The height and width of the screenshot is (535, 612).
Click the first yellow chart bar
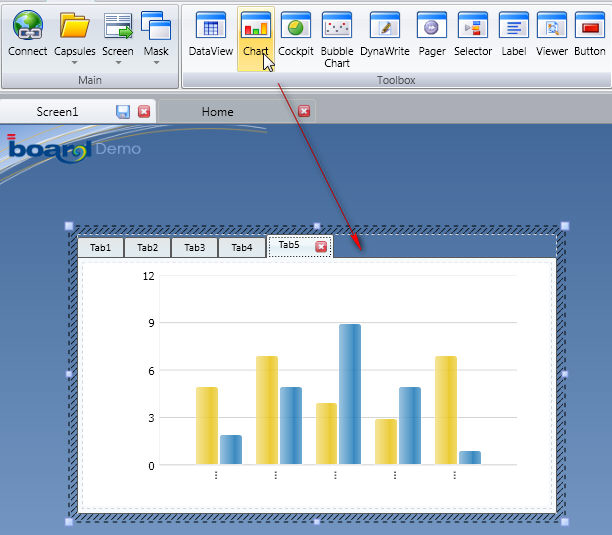point(207,426)
